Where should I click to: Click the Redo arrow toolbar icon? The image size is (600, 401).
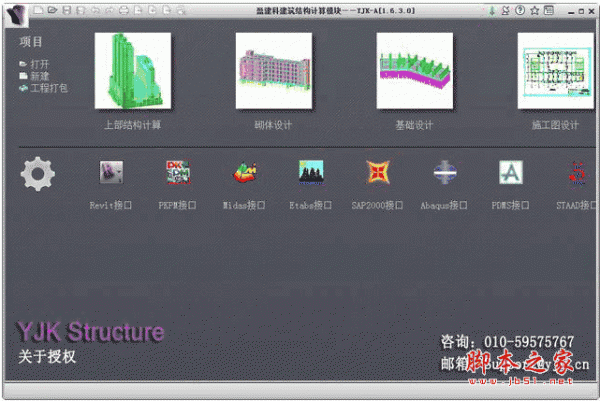109,10
